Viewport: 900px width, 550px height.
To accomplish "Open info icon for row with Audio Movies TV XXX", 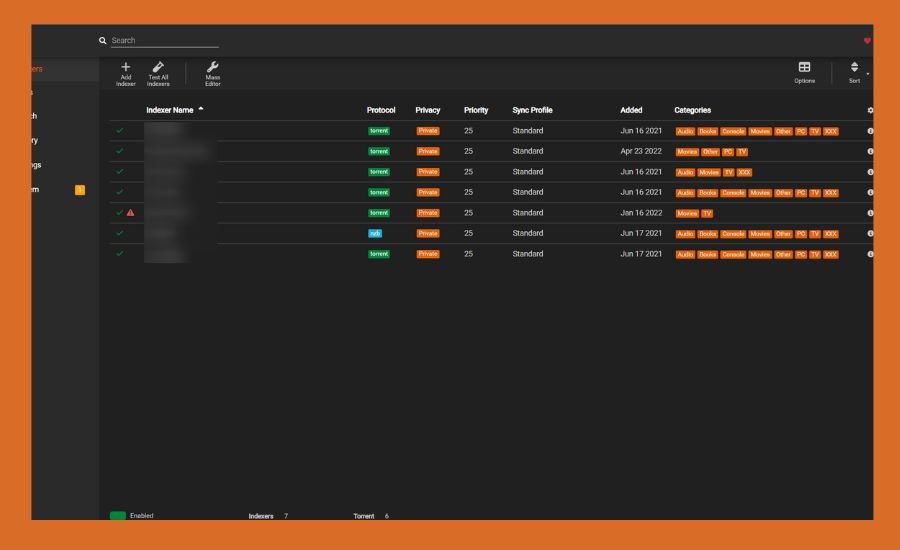I will click(870, 172).
